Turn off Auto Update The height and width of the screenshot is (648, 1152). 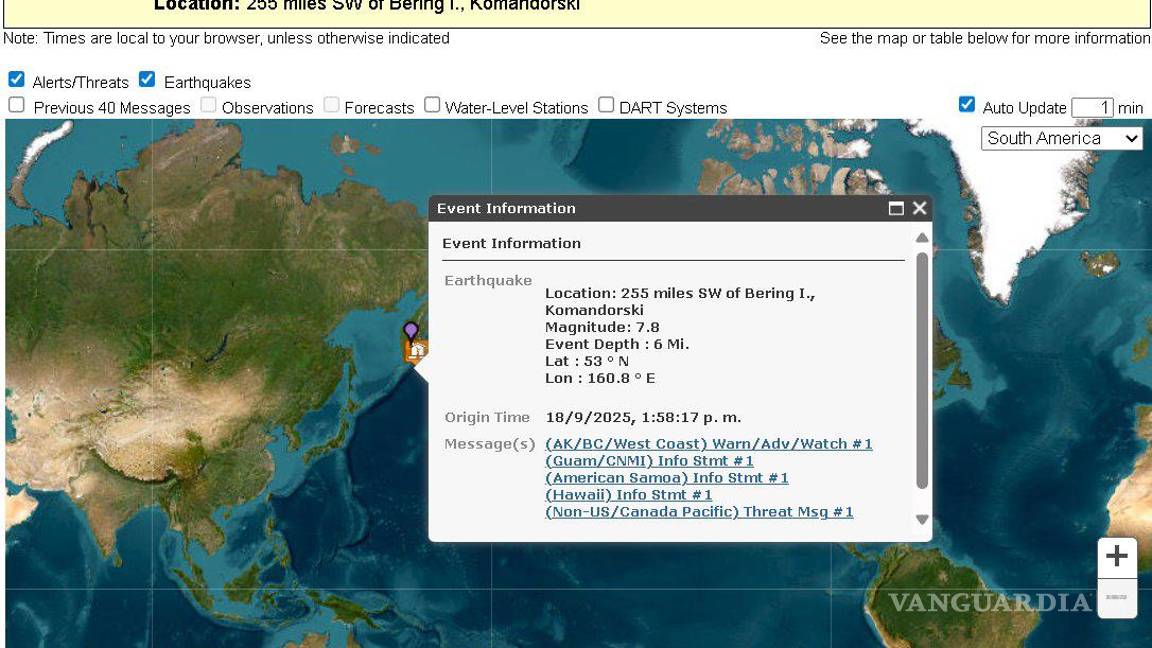click(x=965, y=103)
